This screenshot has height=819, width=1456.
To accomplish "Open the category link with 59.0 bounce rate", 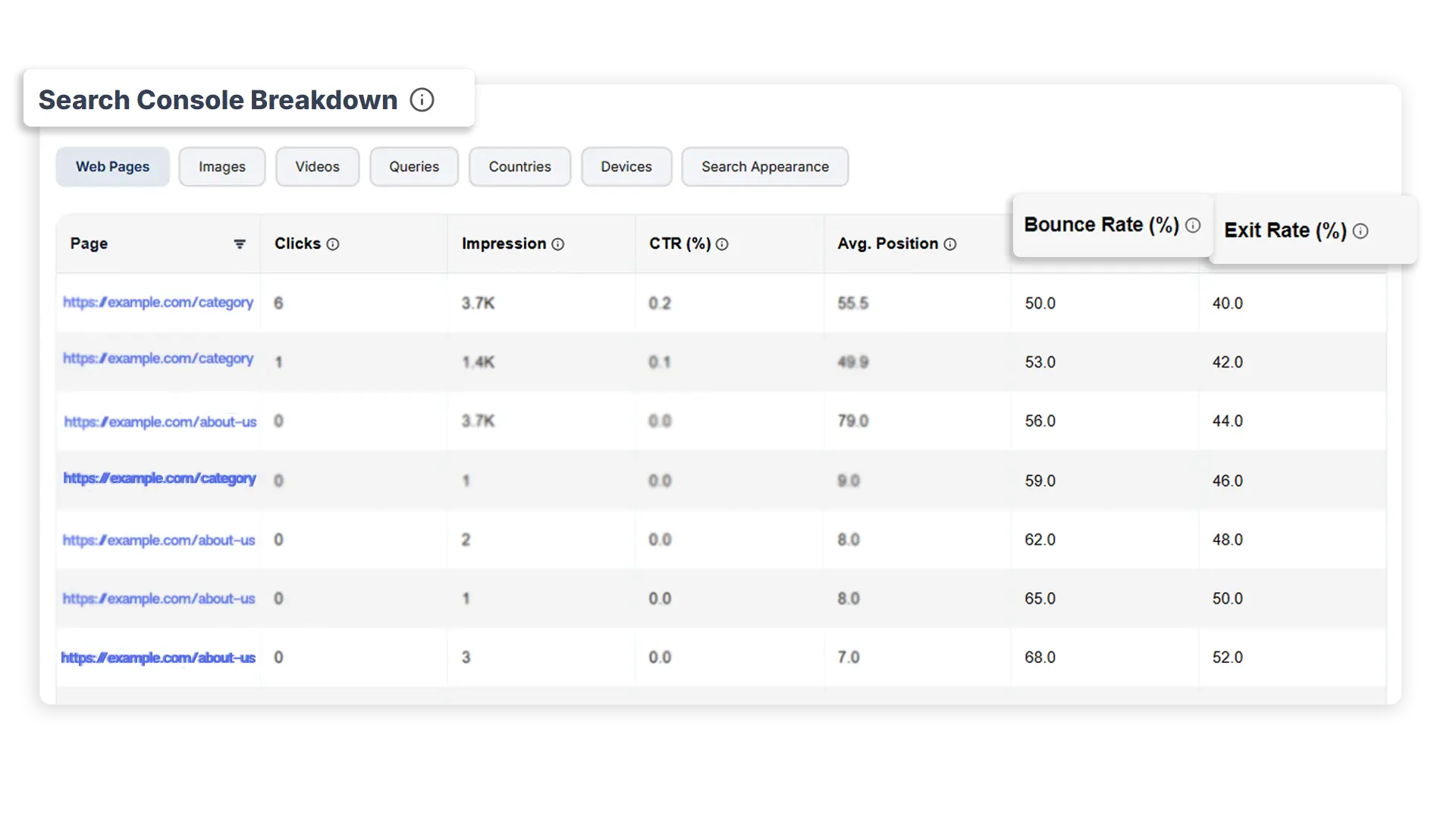I will (x=159, y=479).
